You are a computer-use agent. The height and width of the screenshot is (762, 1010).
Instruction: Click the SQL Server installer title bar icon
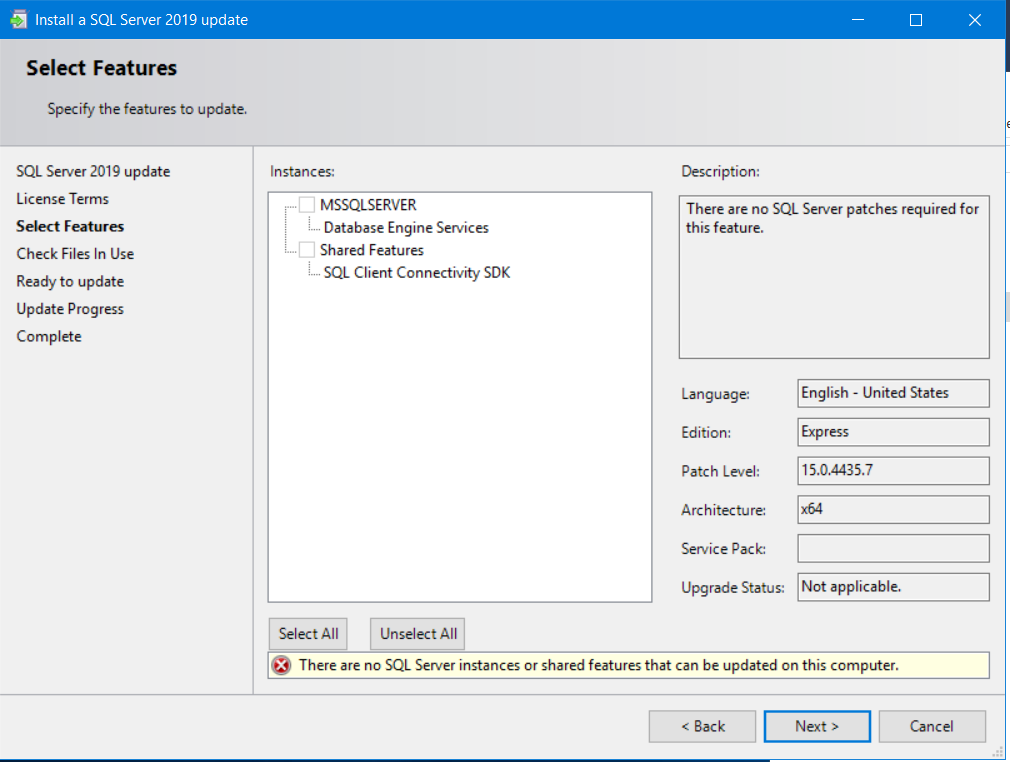[18, 19]
